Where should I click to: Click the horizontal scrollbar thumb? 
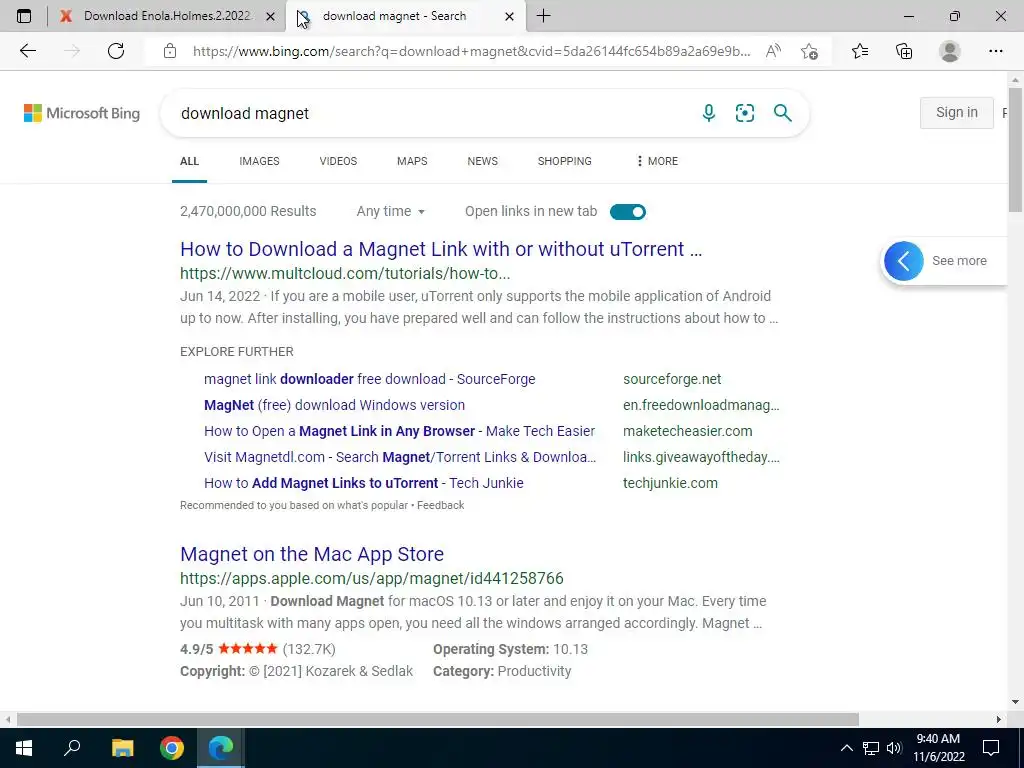click(438, 719)
